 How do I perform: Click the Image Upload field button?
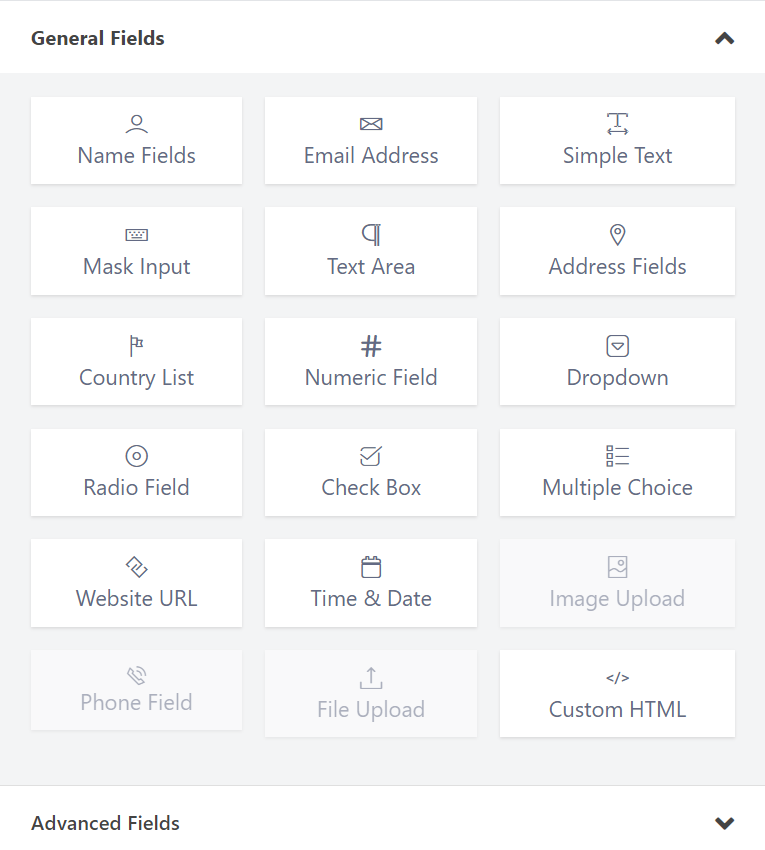[617, 583]
